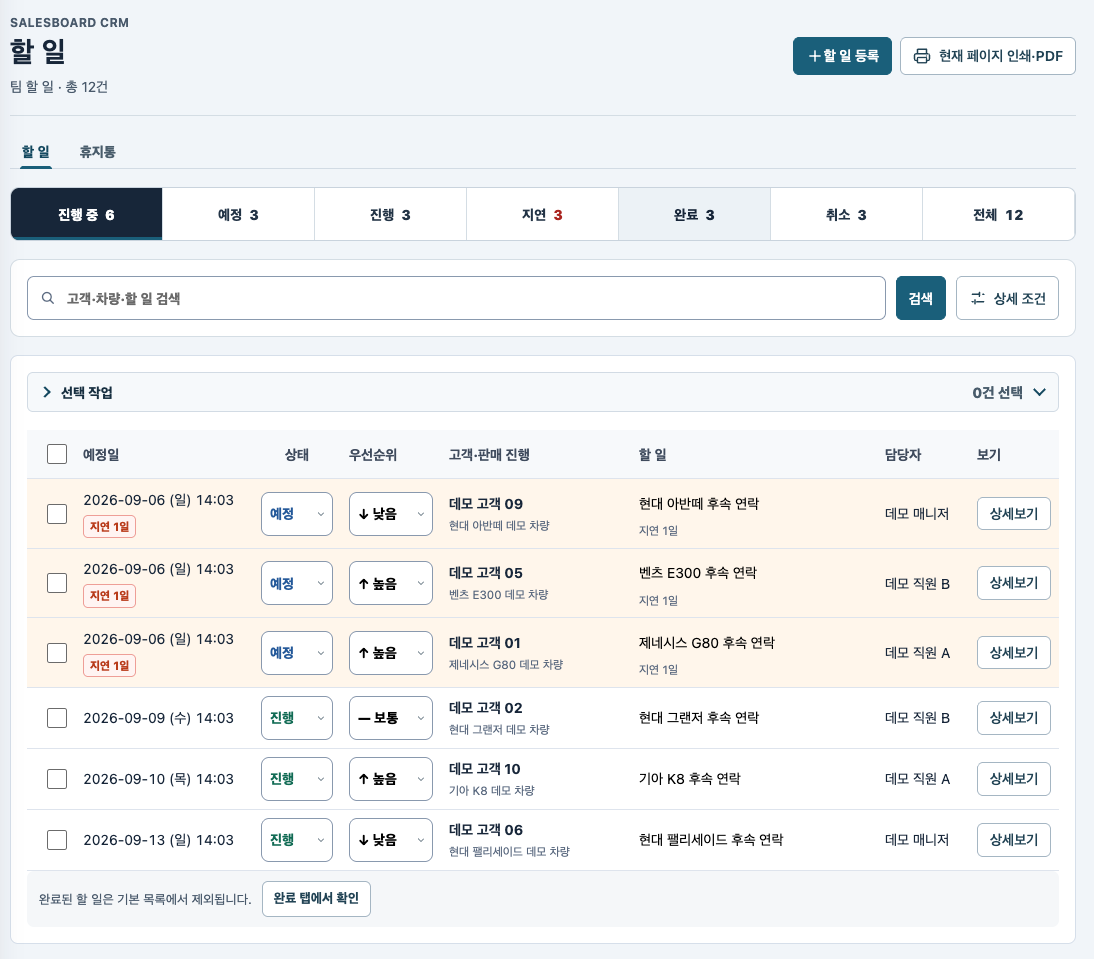Image resolution: width=1094 pixels, height=959 pixels.
Task: Select the 할 일 tab
Action: click(36, 151)
